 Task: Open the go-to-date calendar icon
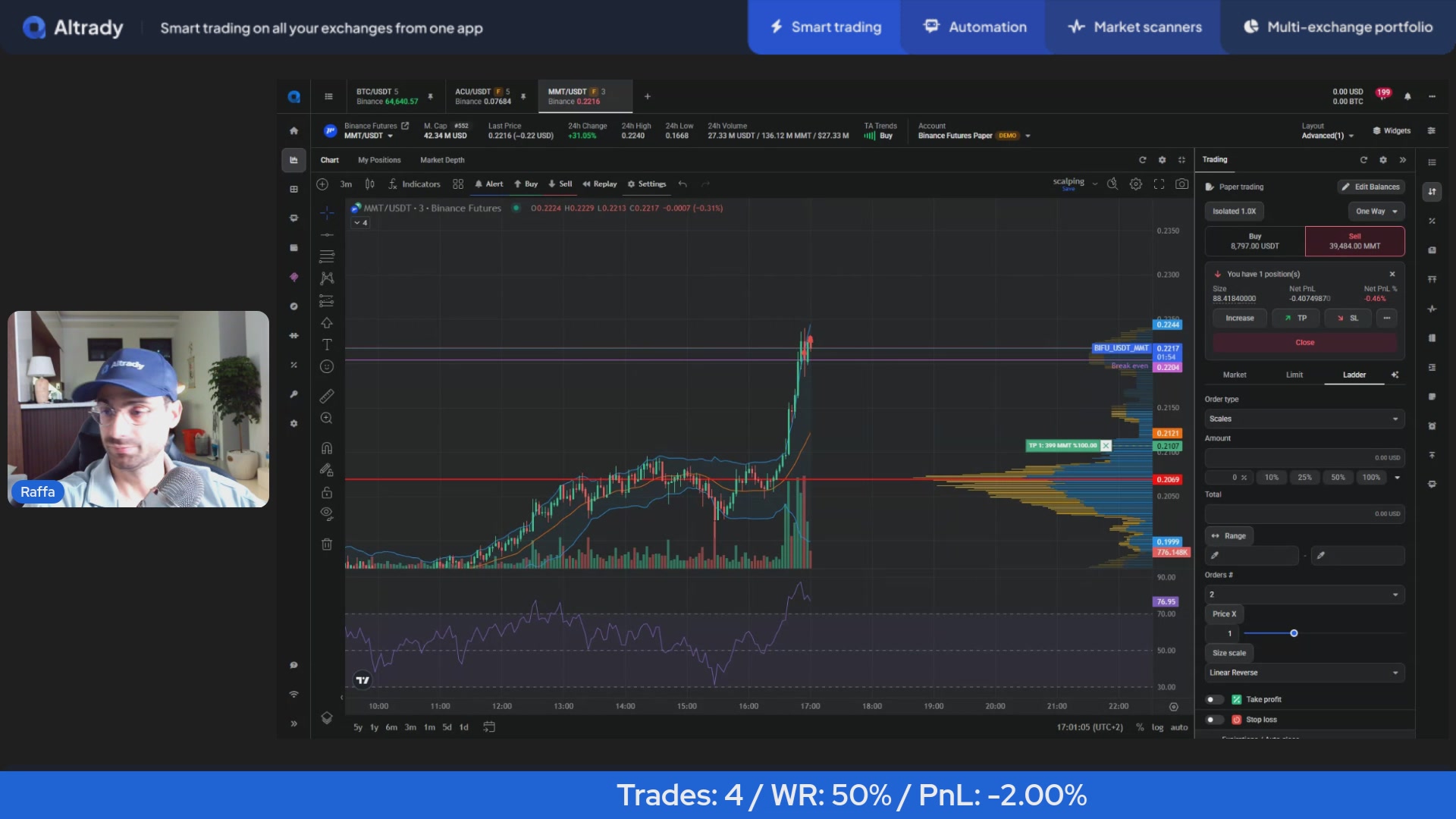pyautogui.click(x=489, y=726)
